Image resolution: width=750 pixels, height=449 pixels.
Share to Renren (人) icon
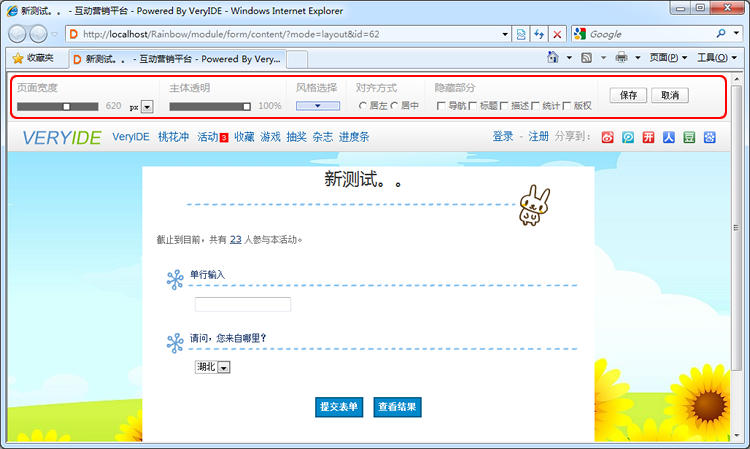pyautogui.click(x=669, y=138)
